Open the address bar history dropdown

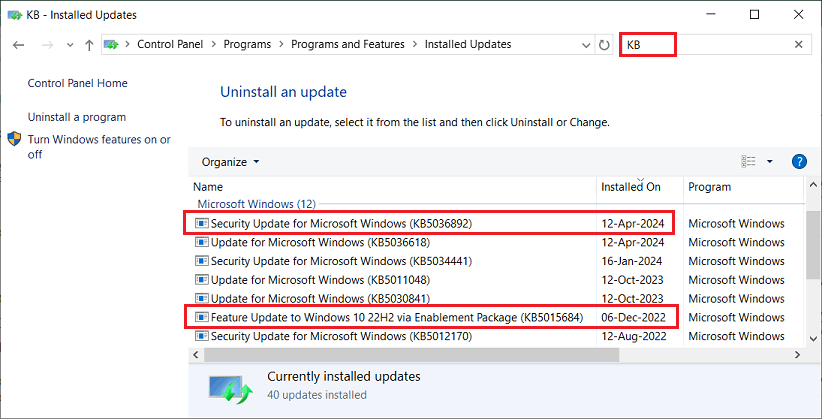coord(587,45)
